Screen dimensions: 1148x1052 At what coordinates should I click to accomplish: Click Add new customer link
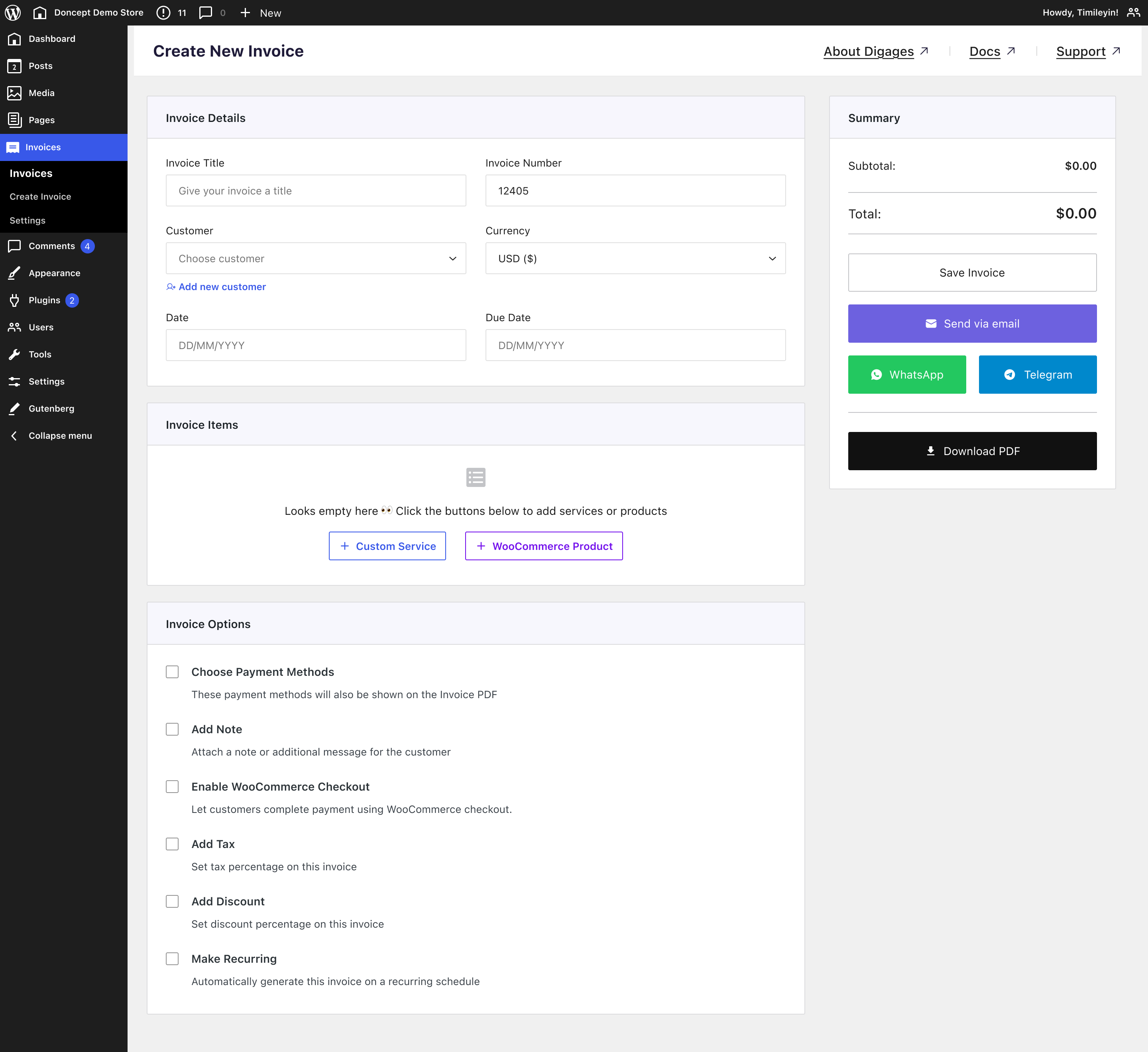coord(222,287)
